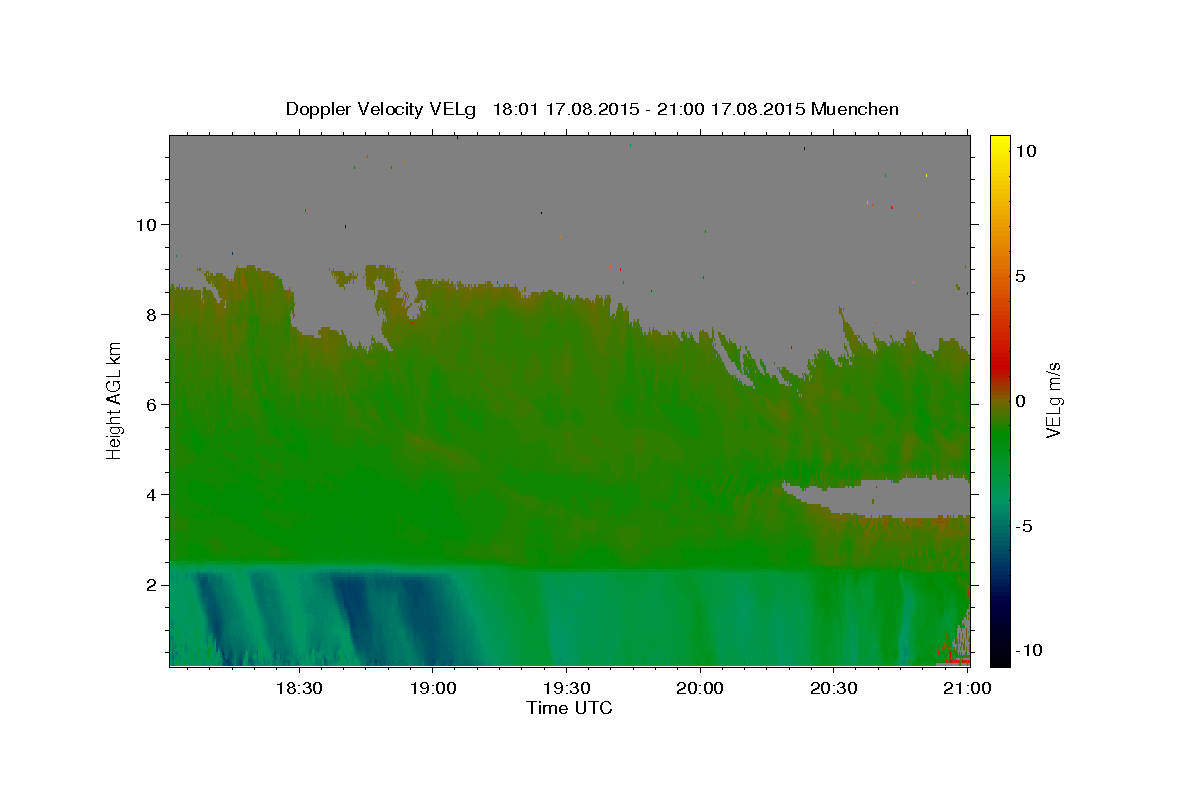Click the height tick label 8
The height and width of the screenshot is (800, 1200).
(x=153, y=315)
